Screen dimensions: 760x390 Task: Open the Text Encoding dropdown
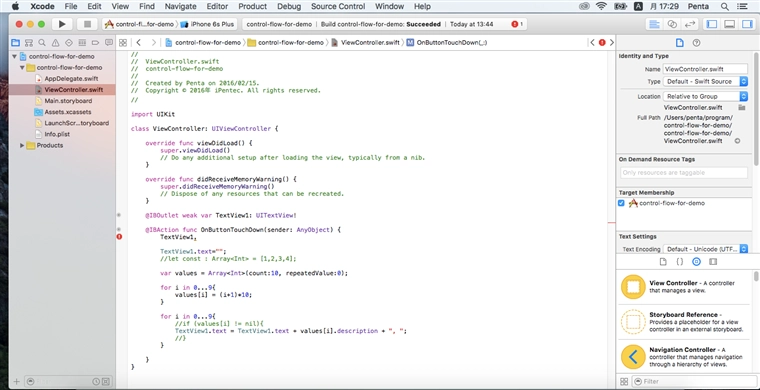705,250
